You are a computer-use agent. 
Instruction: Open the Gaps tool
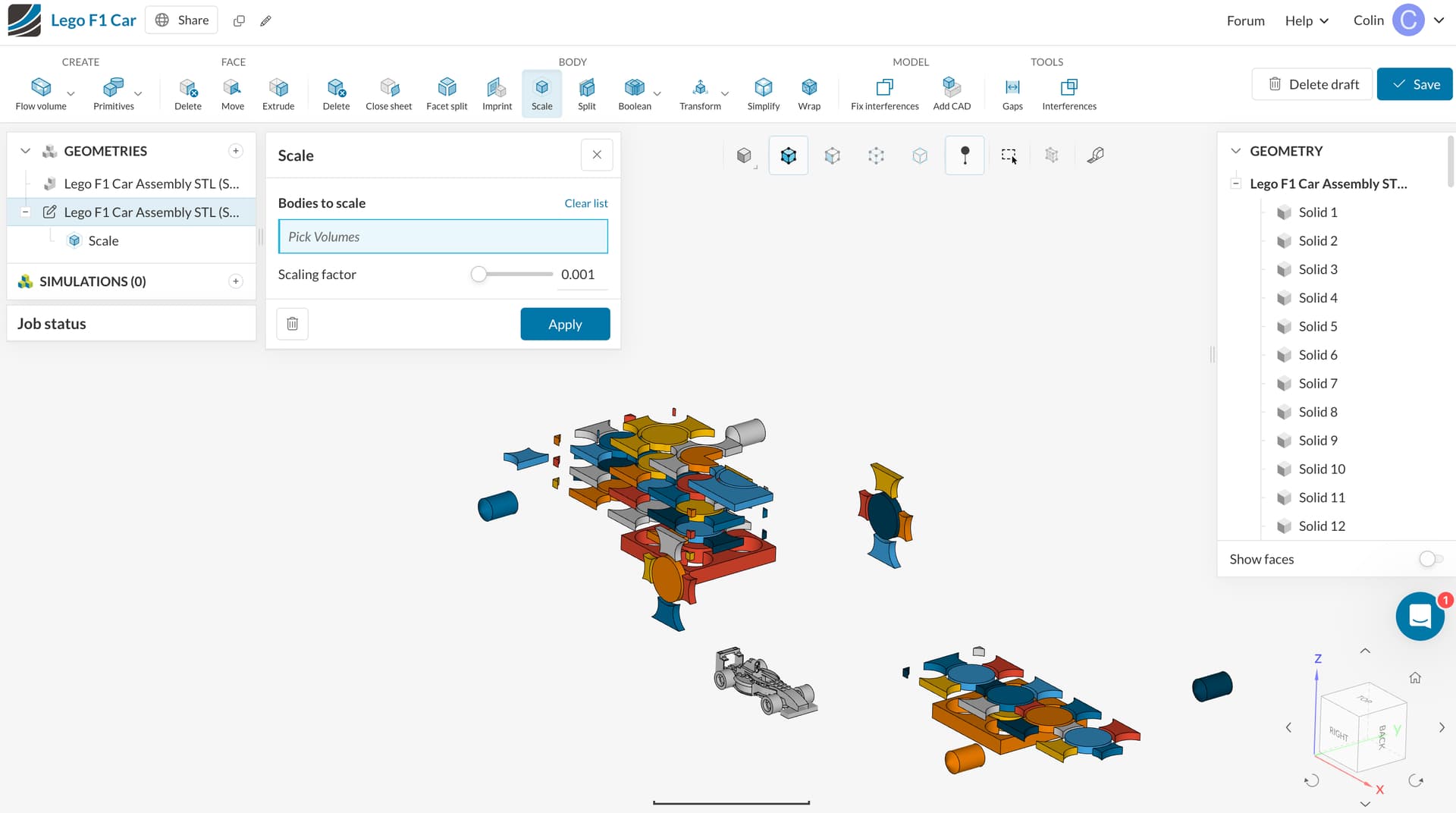click(x=1012, y=93)
